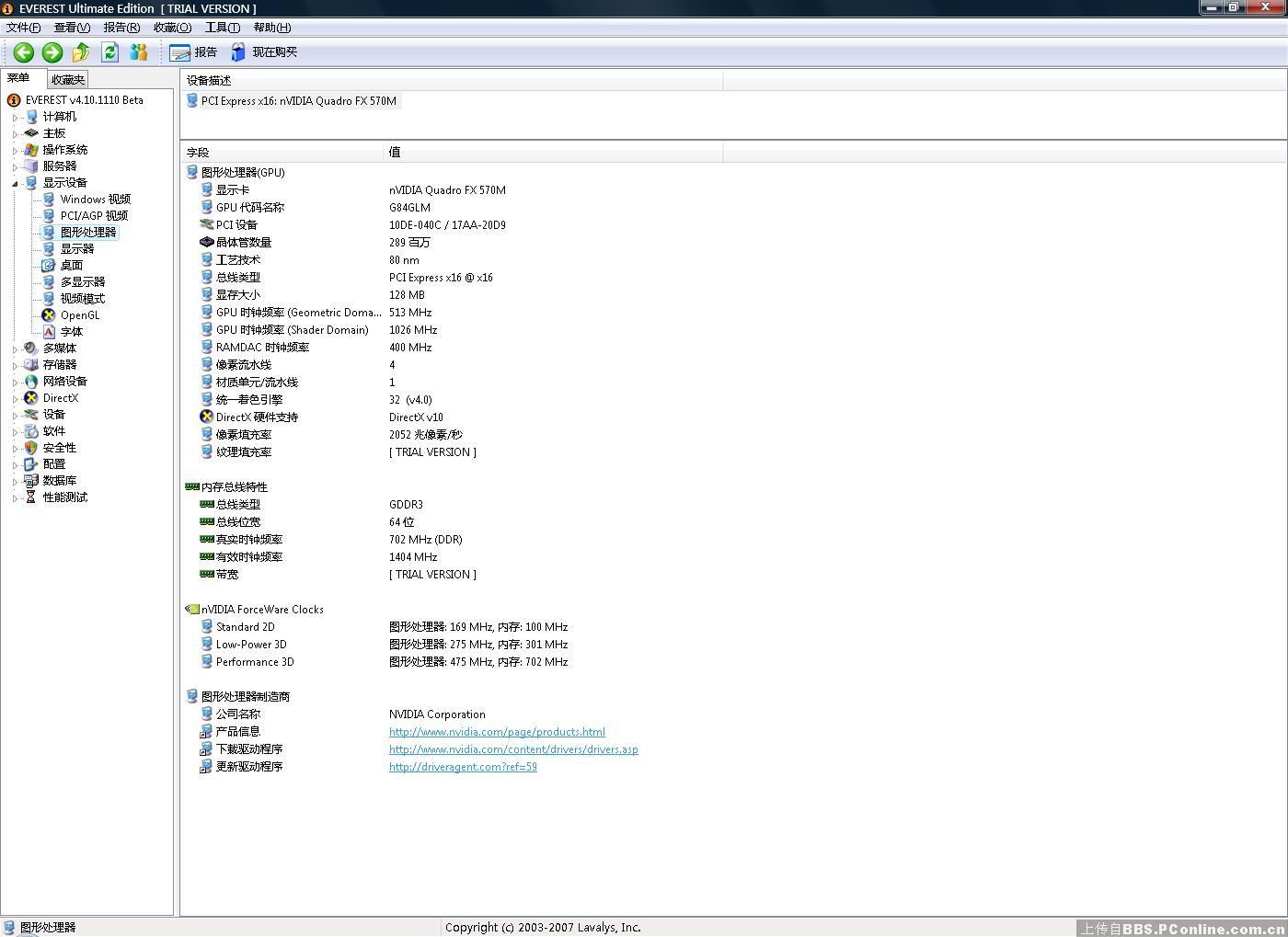Select the 服务器 tree icon

coord(31,166)
